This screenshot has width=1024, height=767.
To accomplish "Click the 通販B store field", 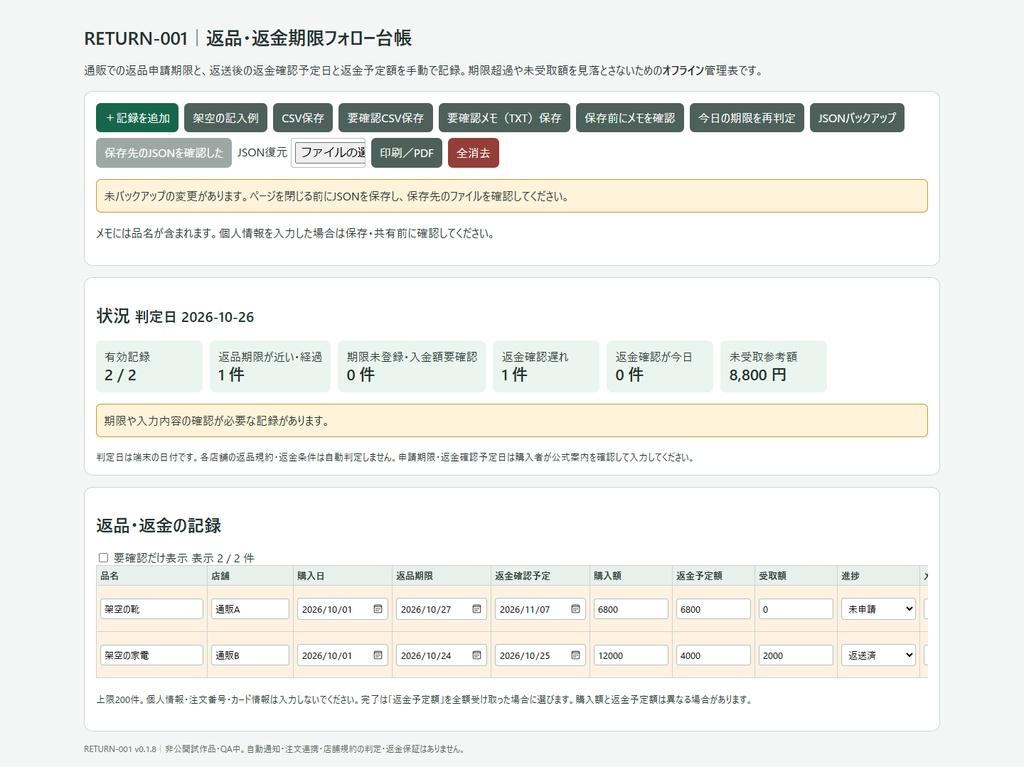I will [x=250, y=655].
